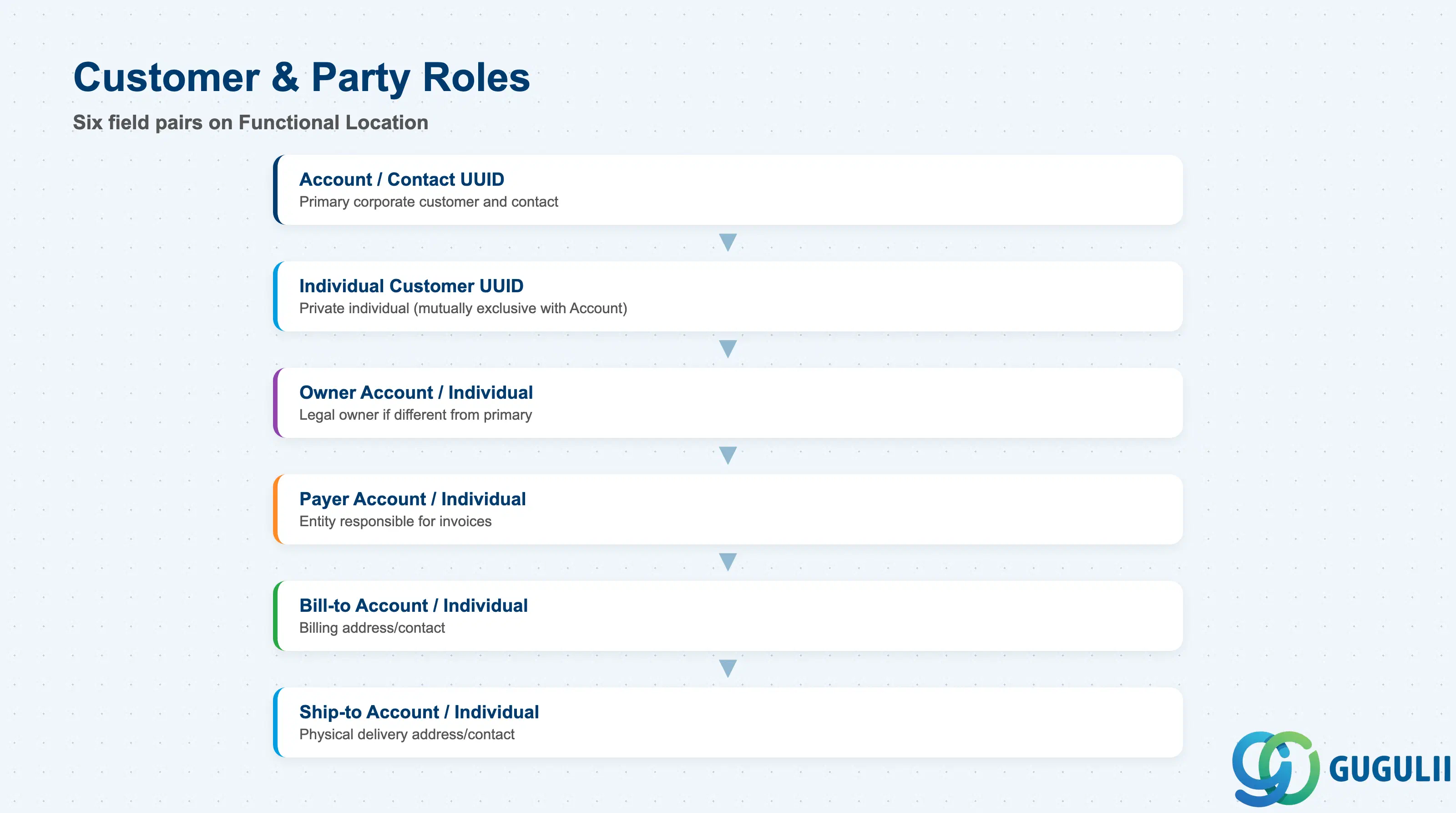Select the Customer & Party Roles title

tap(302, 77)
